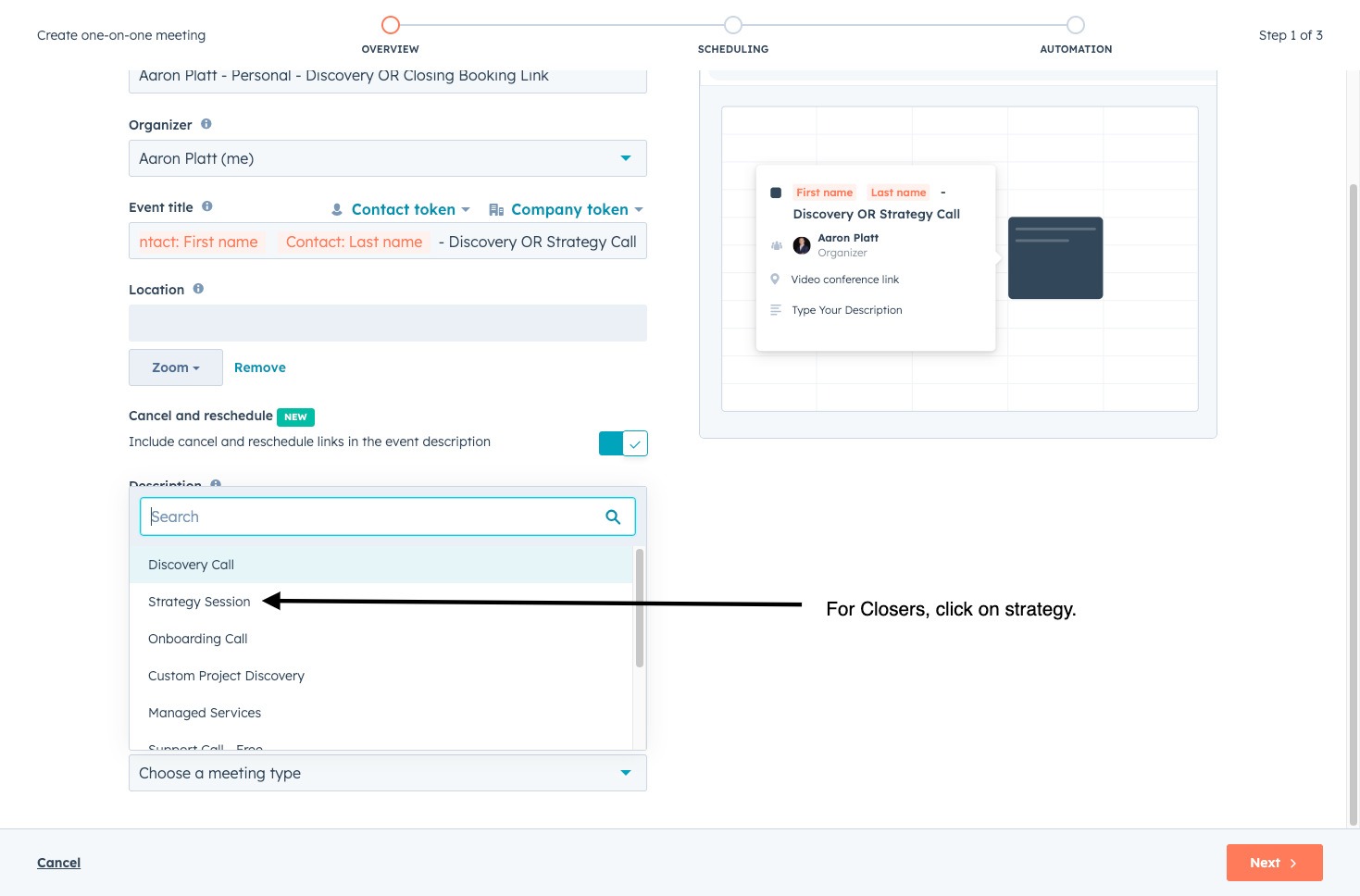
Task: Click the description lines icon in preview
Action: pyautogui.click(x=776, y=310)
